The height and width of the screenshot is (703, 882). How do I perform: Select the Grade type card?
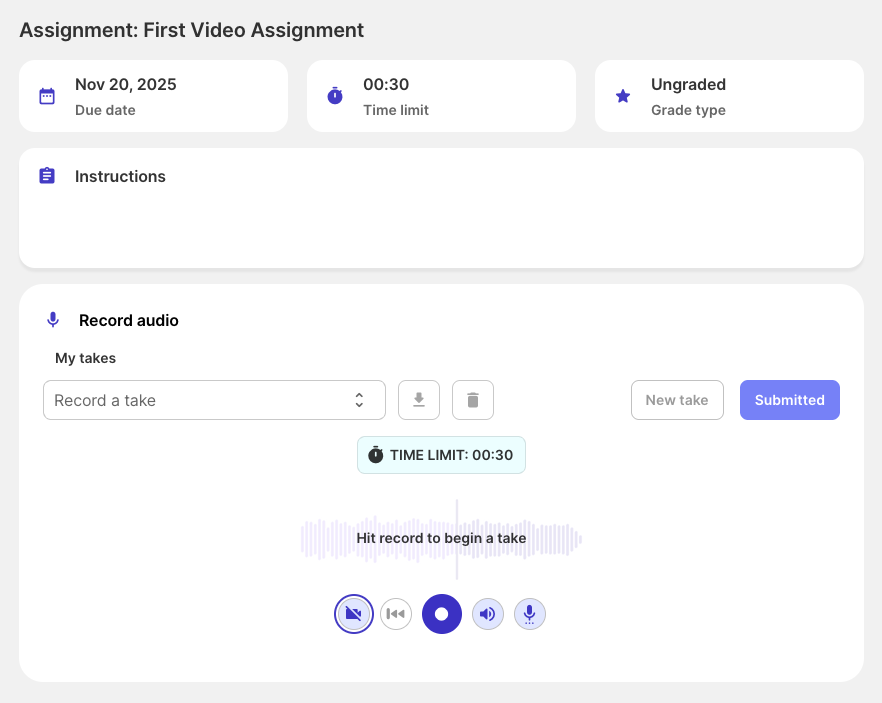(x=729, y=95)
